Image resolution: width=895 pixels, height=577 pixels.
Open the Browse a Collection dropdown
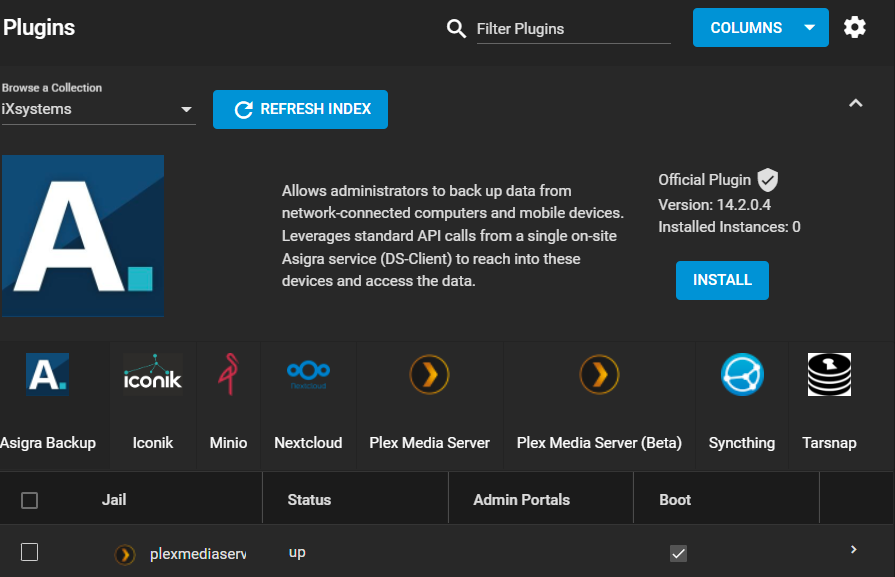(98, 109)
